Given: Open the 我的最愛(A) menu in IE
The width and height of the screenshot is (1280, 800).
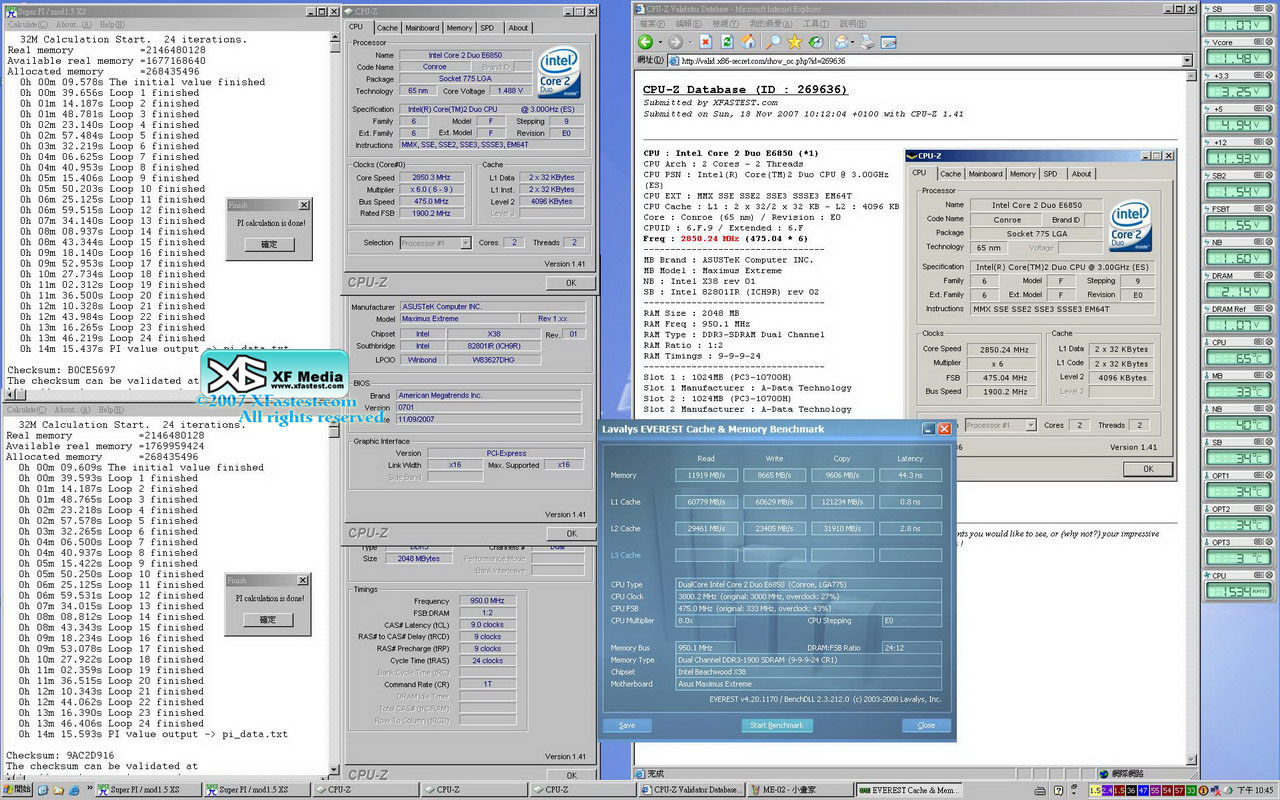Looking at the screenshot, I should click(x=772, y=23).
